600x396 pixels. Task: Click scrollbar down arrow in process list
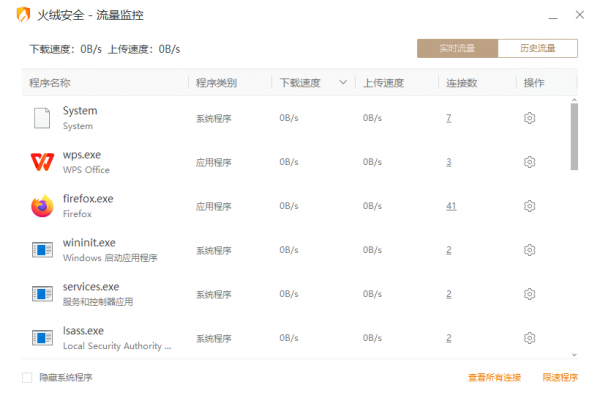(574, 355)
